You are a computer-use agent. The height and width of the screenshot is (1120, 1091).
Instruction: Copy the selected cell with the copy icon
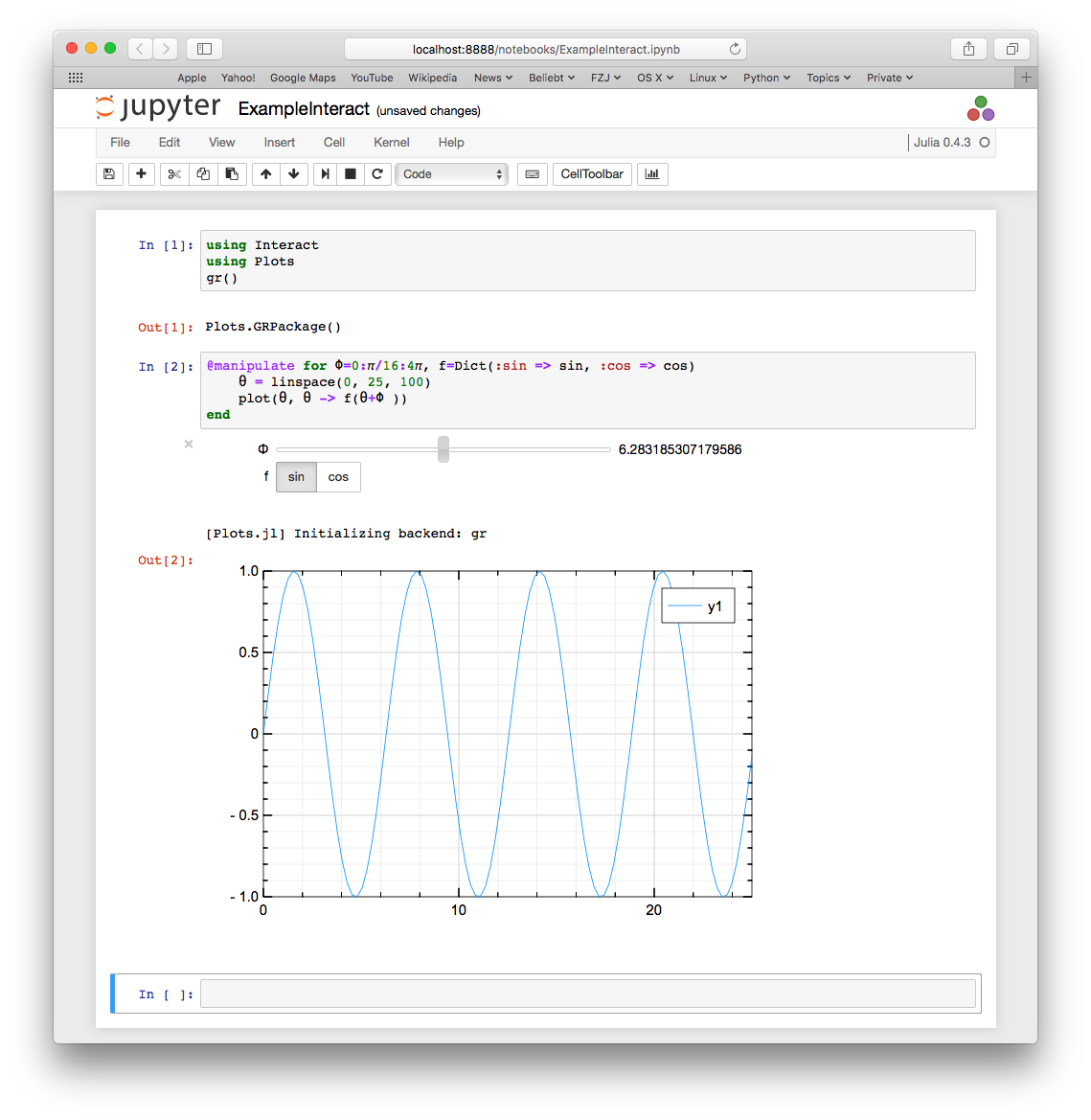tap(203, 174)
